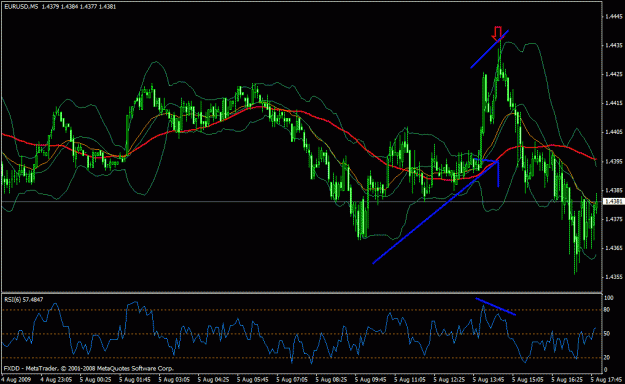Click the 5 Aug 00:25 time label
The height and width of the screenshot is (384, 625).
tap(95, 379)
